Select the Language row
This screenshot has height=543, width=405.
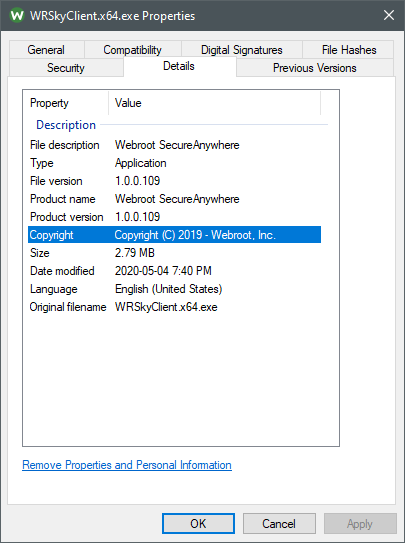coord(174,289)
